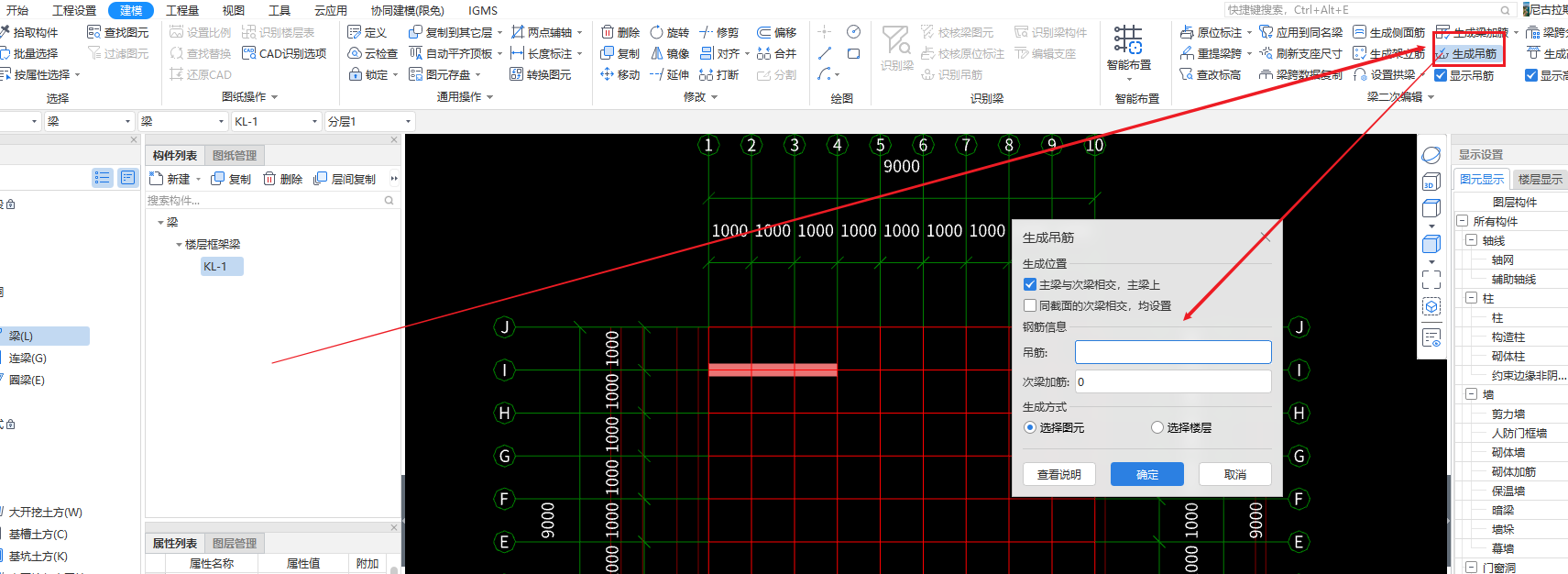Click the 确定 button in 生成吊筋 dialog
The height and width of the screenshot is (574, 1568).
[x=1147, y=474]
